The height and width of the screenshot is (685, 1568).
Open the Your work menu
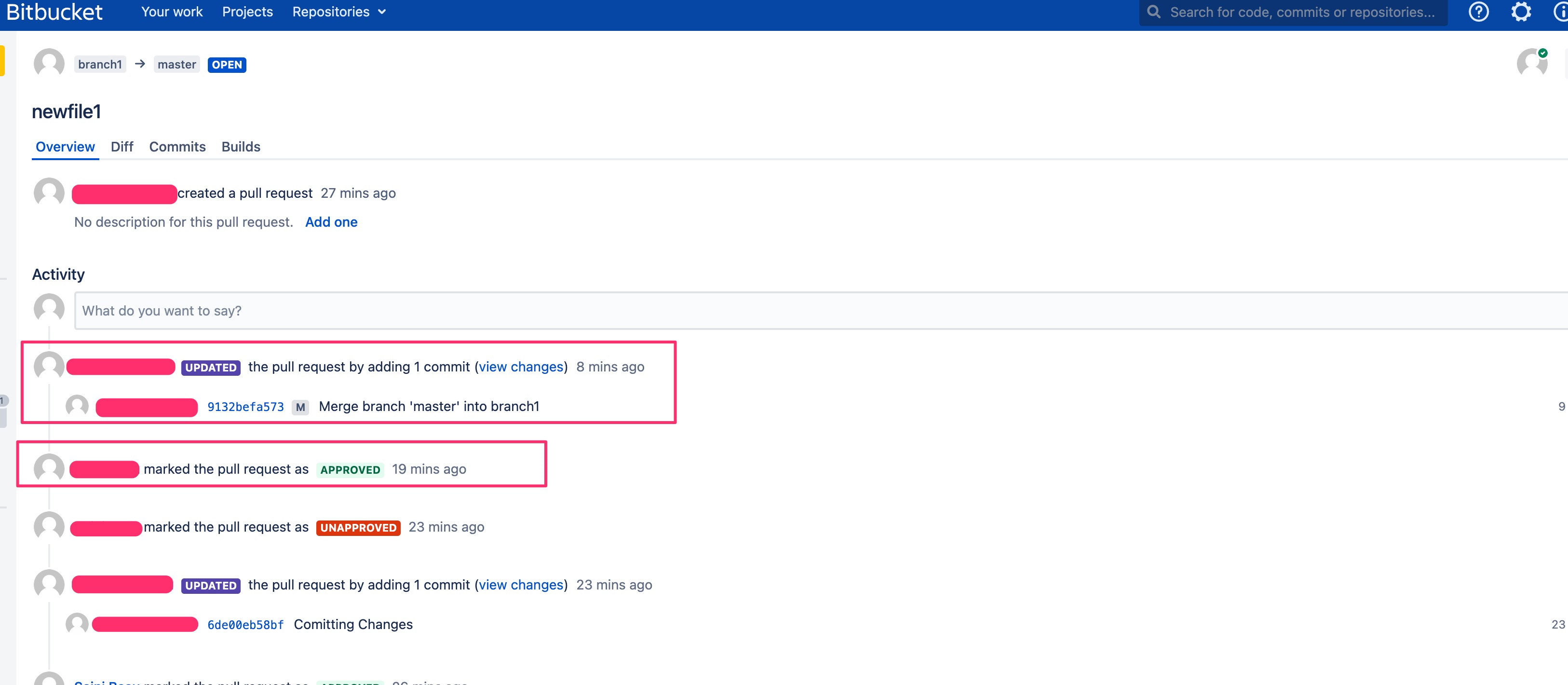coord(172,12)
